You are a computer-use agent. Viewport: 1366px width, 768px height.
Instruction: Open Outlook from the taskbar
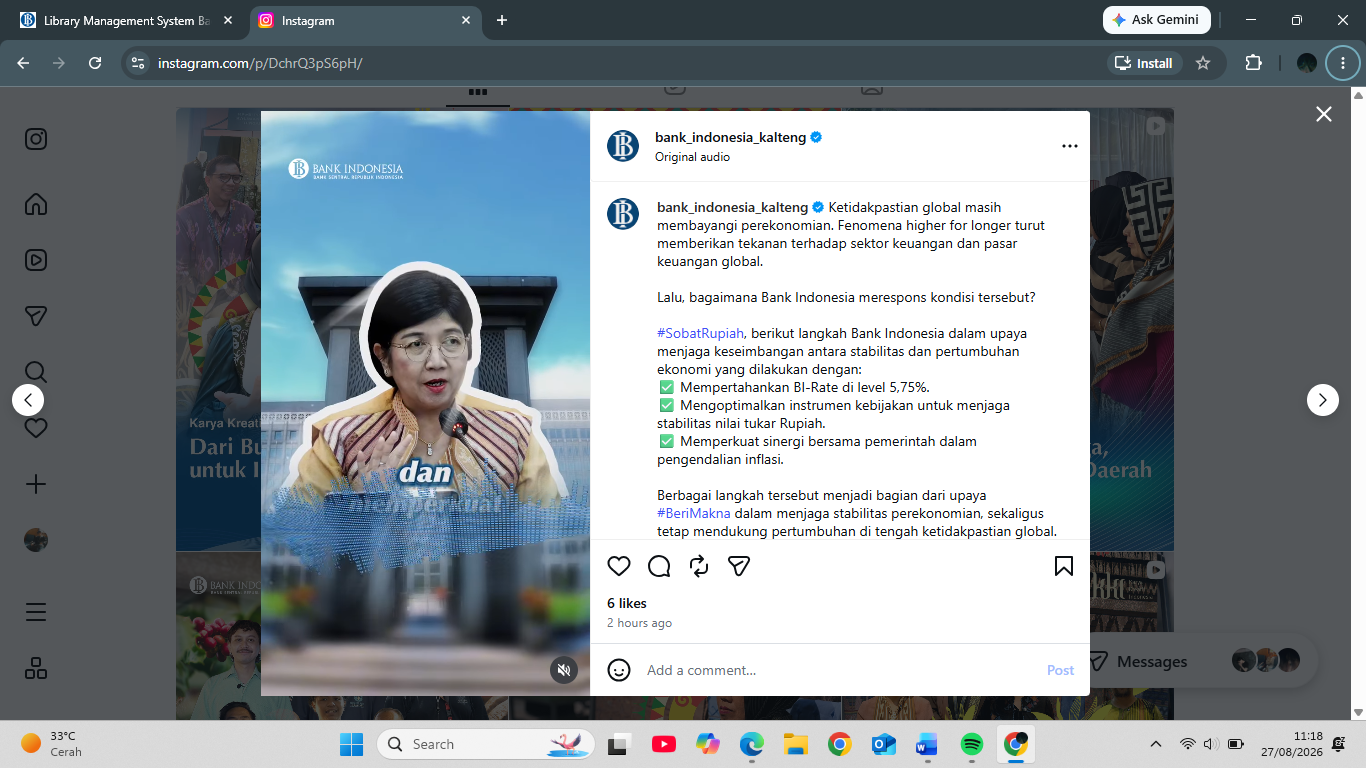click(x=883, y=744)
